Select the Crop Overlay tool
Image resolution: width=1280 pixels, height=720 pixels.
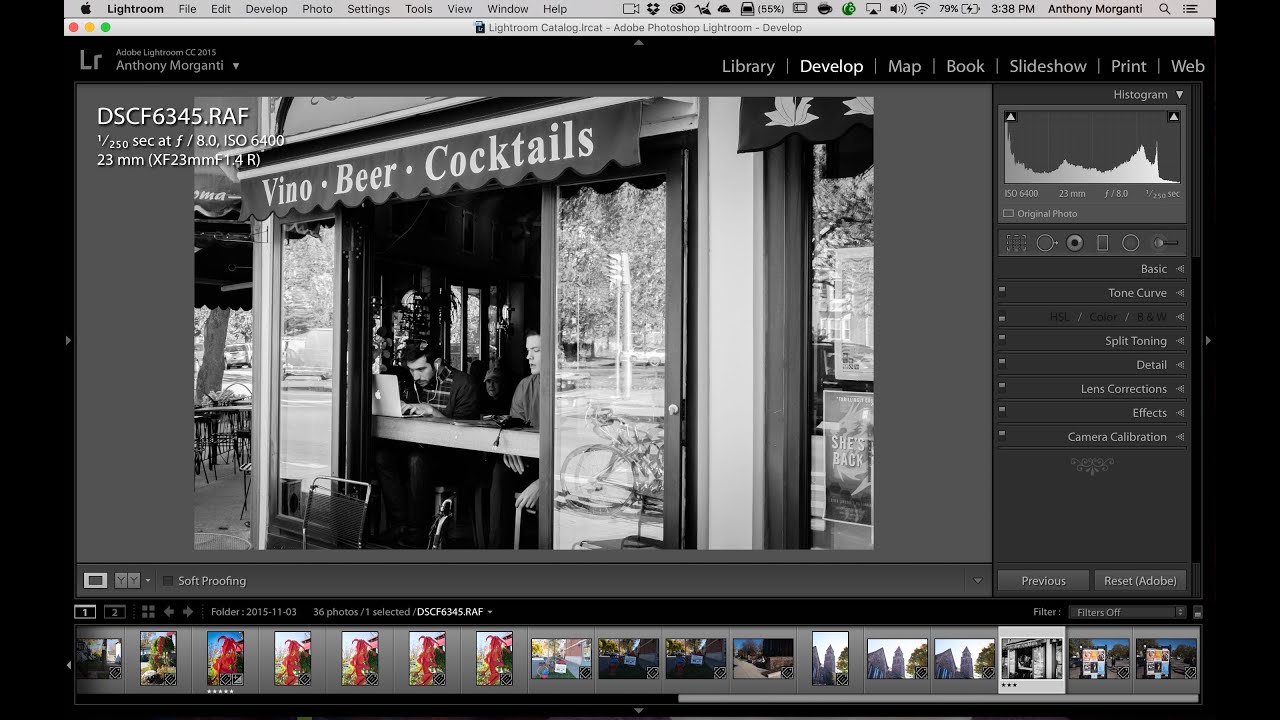1016,243
